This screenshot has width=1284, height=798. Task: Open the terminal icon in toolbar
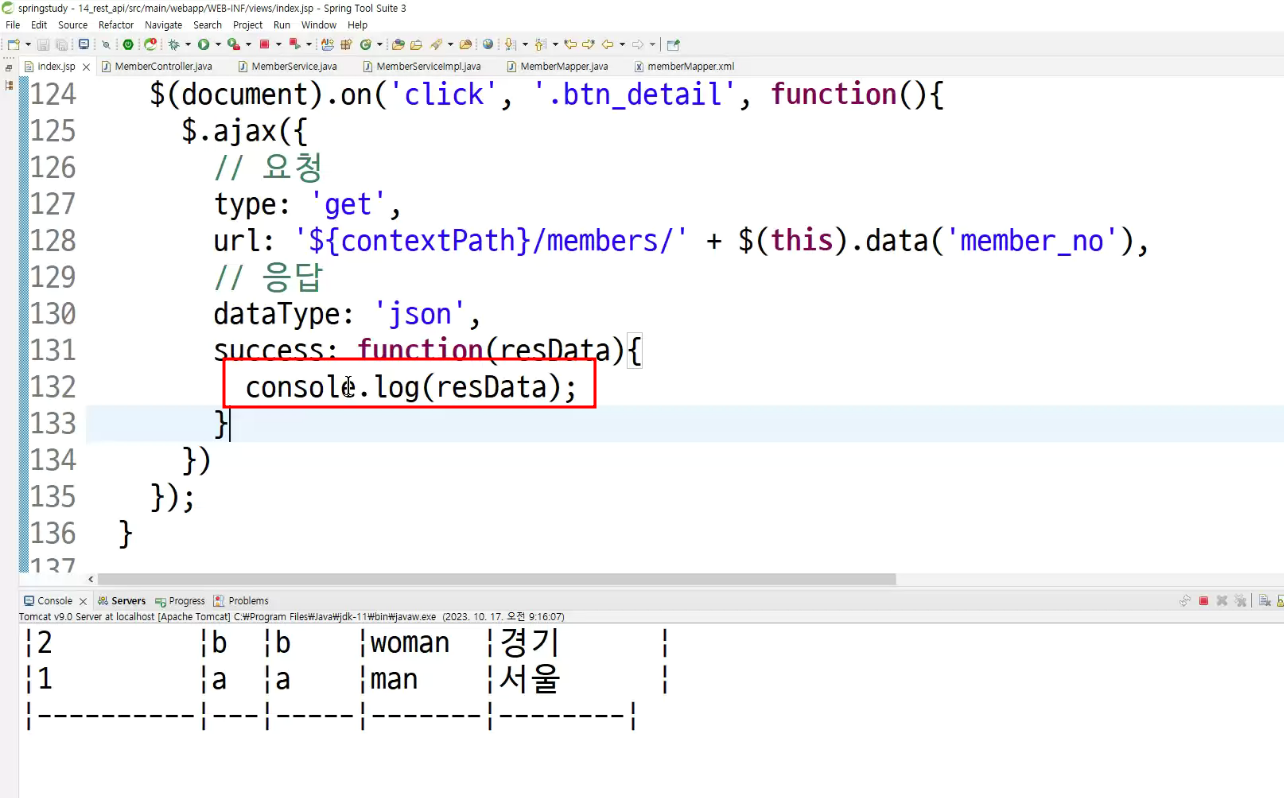tap(83, 44)
